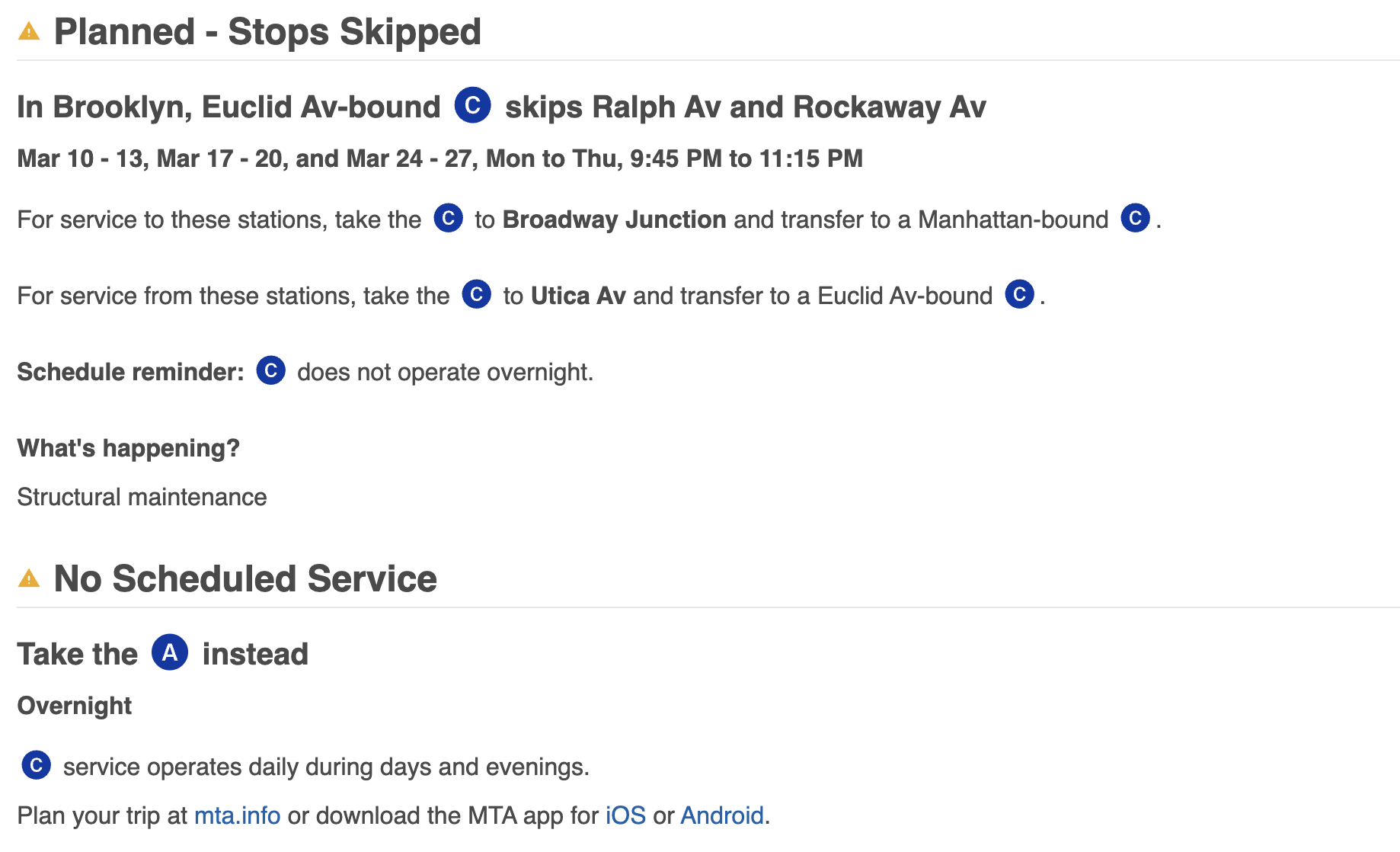Click the C icon after 'Manhattan-bound'
Viewport: 1400px width, 852px height.
click(1135, 219)
